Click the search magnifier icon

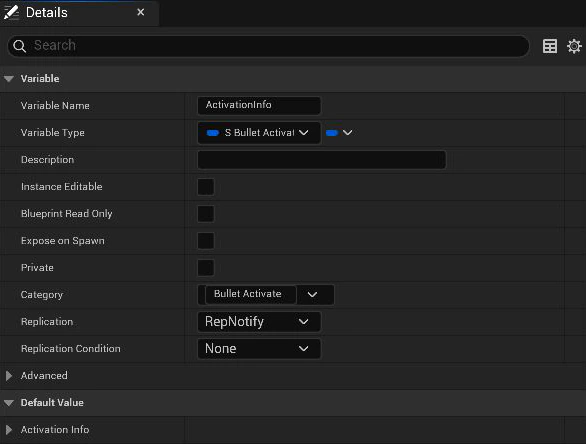click(x=19, y=46)
